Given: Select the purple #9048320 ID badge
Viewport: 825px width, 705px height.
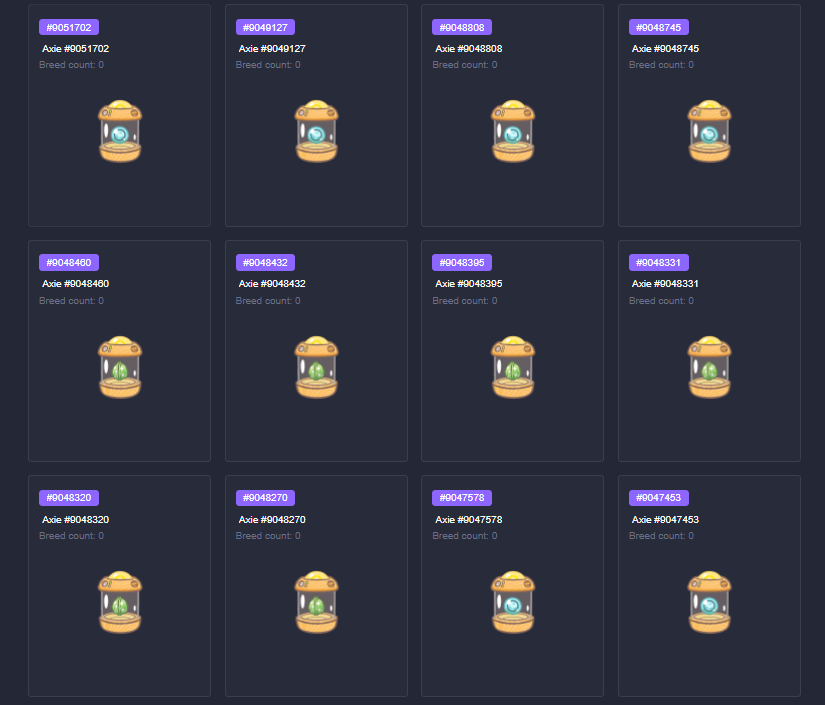Looking at the screenshot, I should (x=69, y=498).
